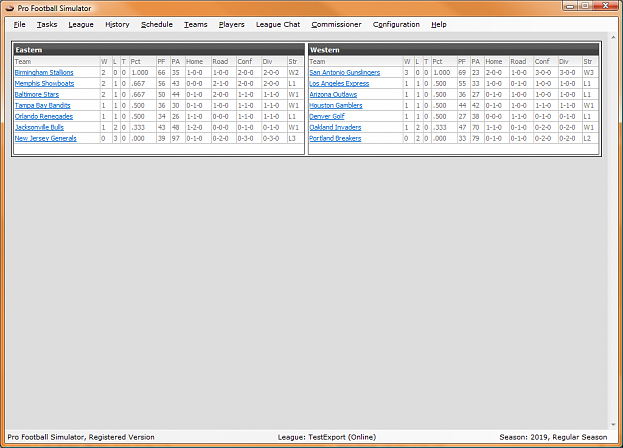Open the Schedule menu
The height and width of the screenshot is (448, 623).
[157, 24]
